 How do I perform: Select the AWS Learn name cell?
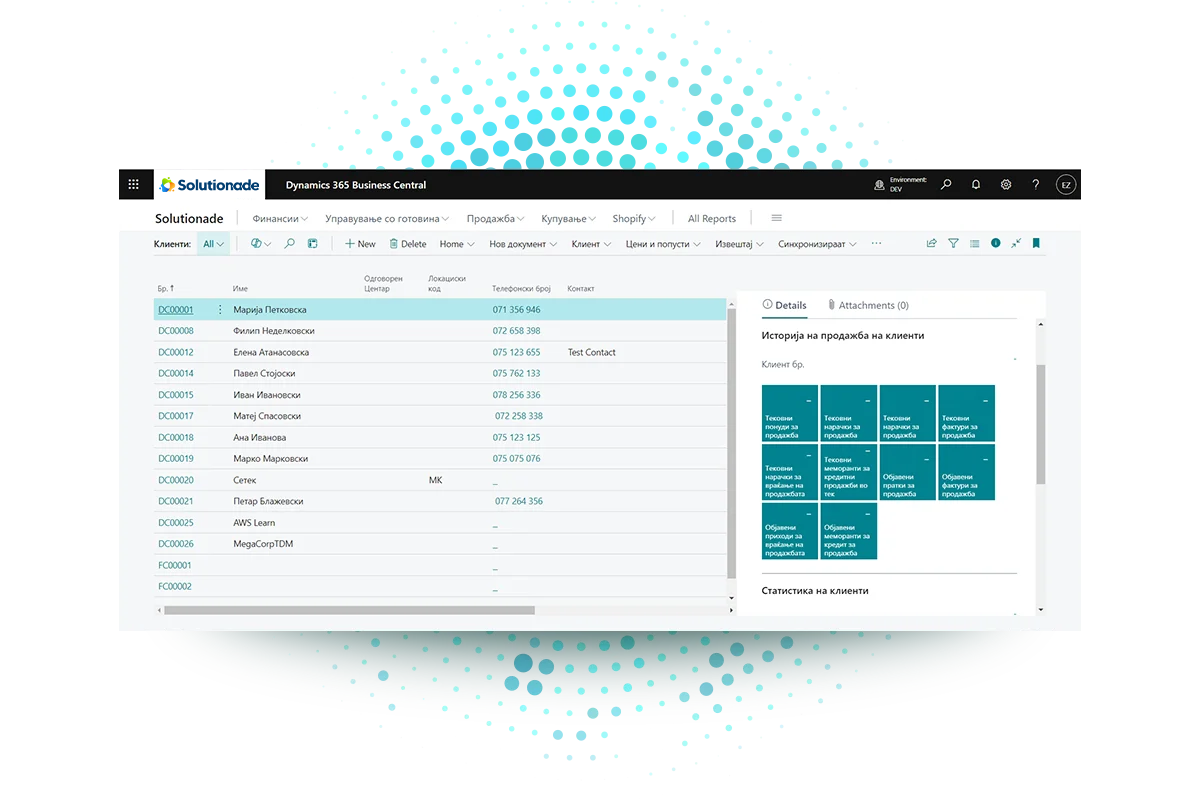point(254,523)
